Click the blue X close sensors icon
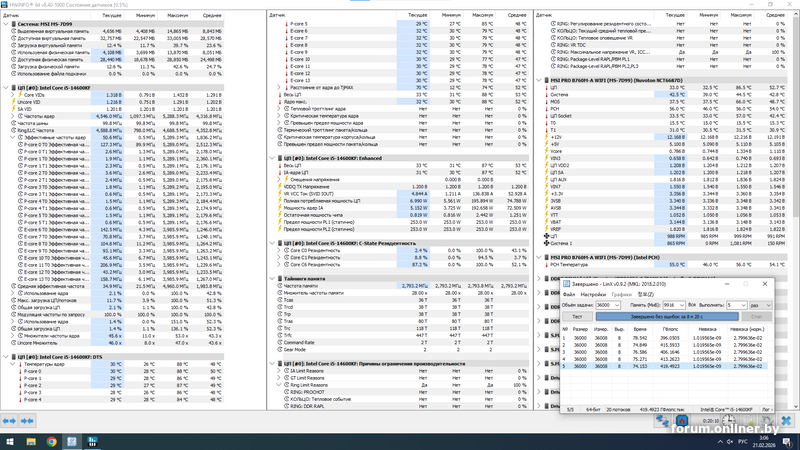Screen dimensions: 800x450 click(x=785, y=420)
